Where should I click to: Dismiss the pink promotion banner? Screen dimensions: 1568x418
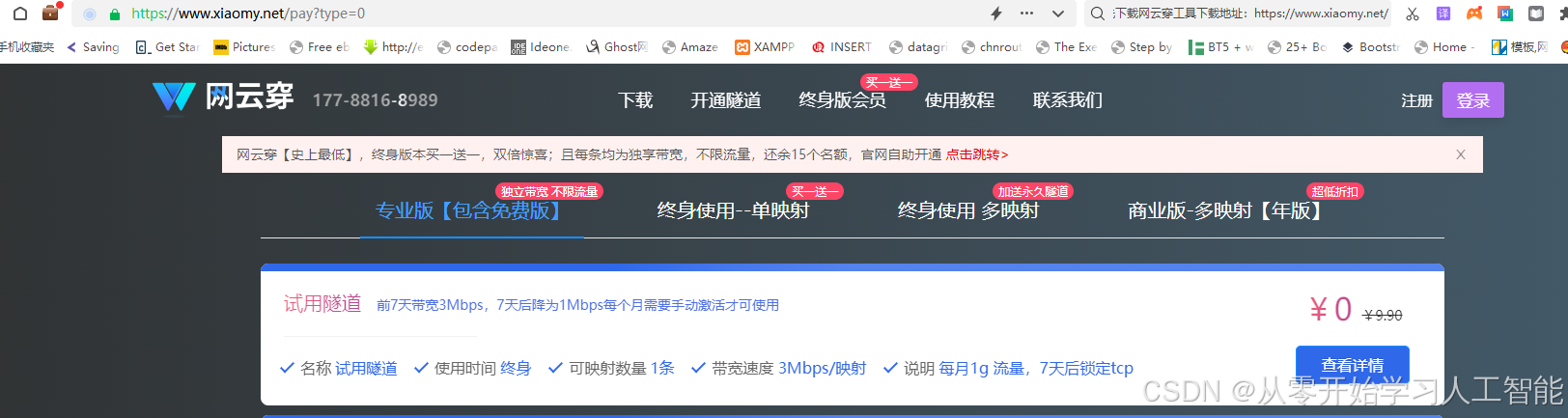pos(1461,154)
